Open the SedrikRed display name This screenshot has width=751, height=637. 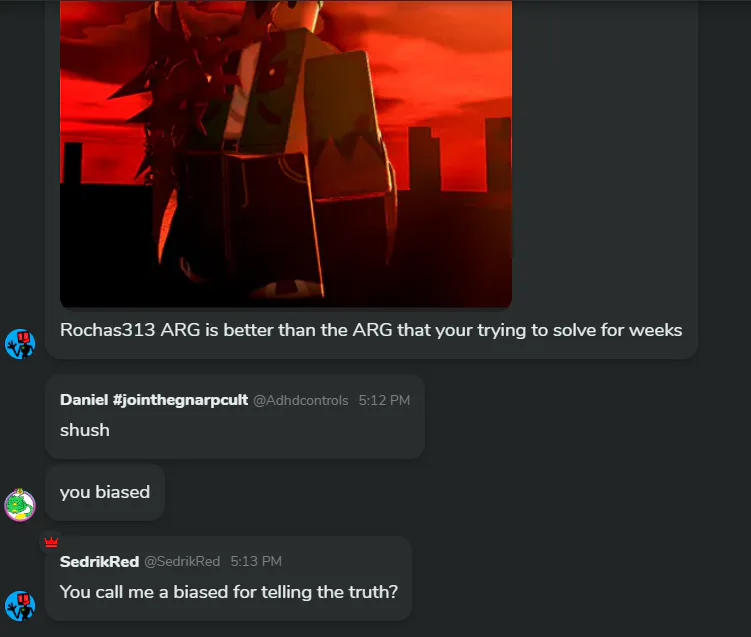point(99,561)
